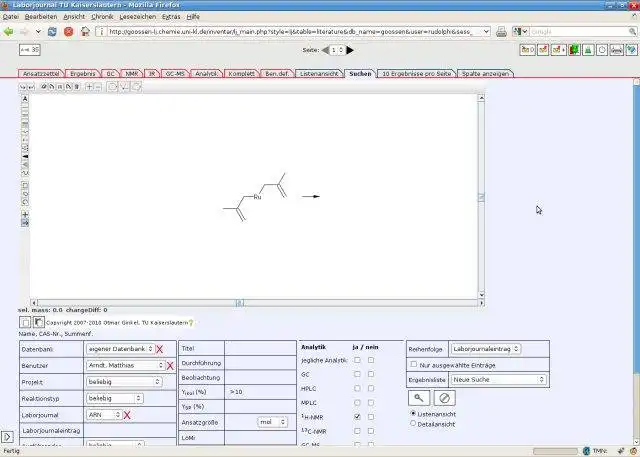
Task: Reset search with the crossed-circle button
Action: point(444,398)
